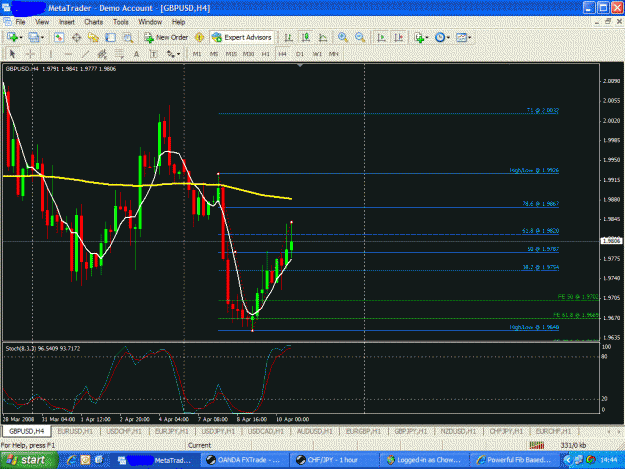Image resolution: width=625 pixels, height=469 pixels.
Task: Switch to W1 timeframe
Action: pyautogui.click(x=317, y=54)
